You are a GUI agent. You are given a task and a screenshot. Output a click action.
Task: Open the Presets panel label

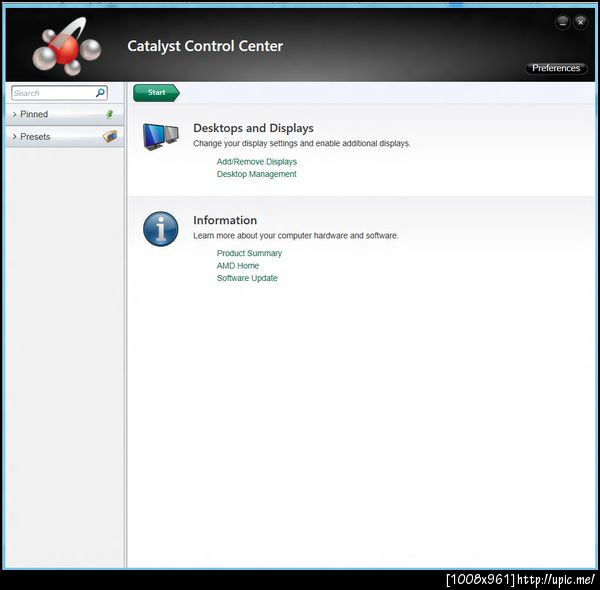(35, 137)
